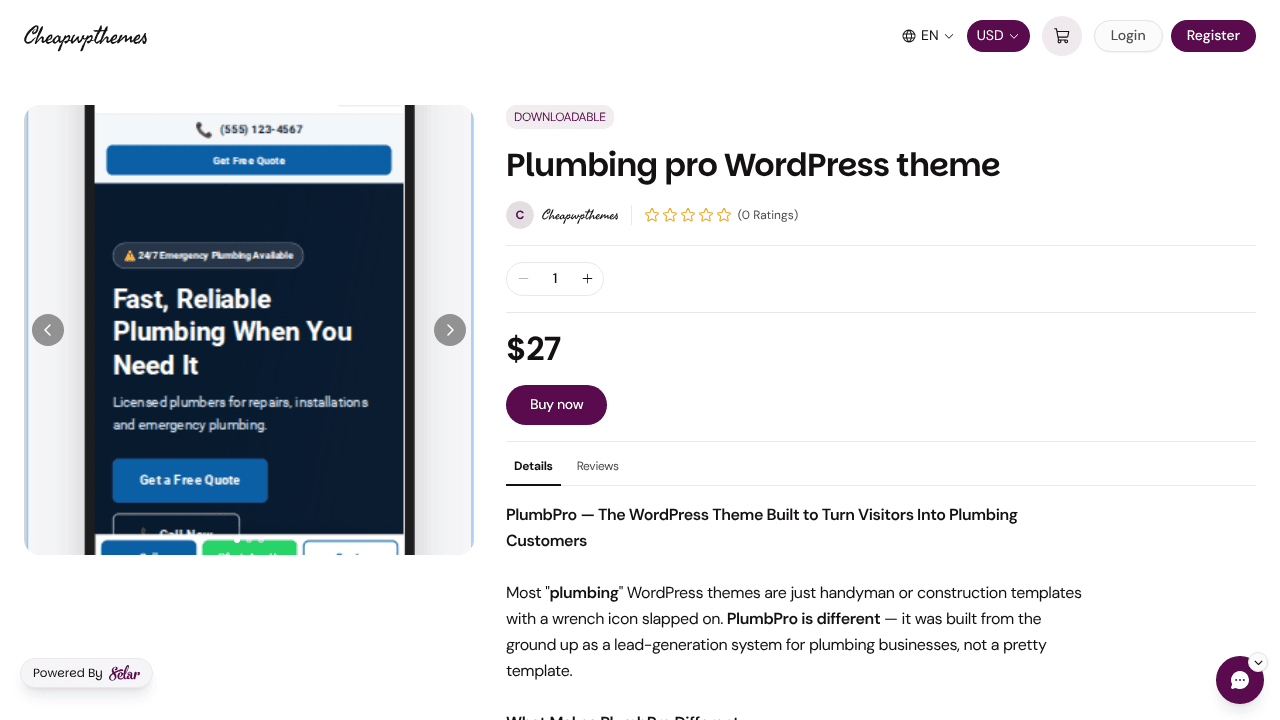Click the seller avatar with letter C

(520, 215)
